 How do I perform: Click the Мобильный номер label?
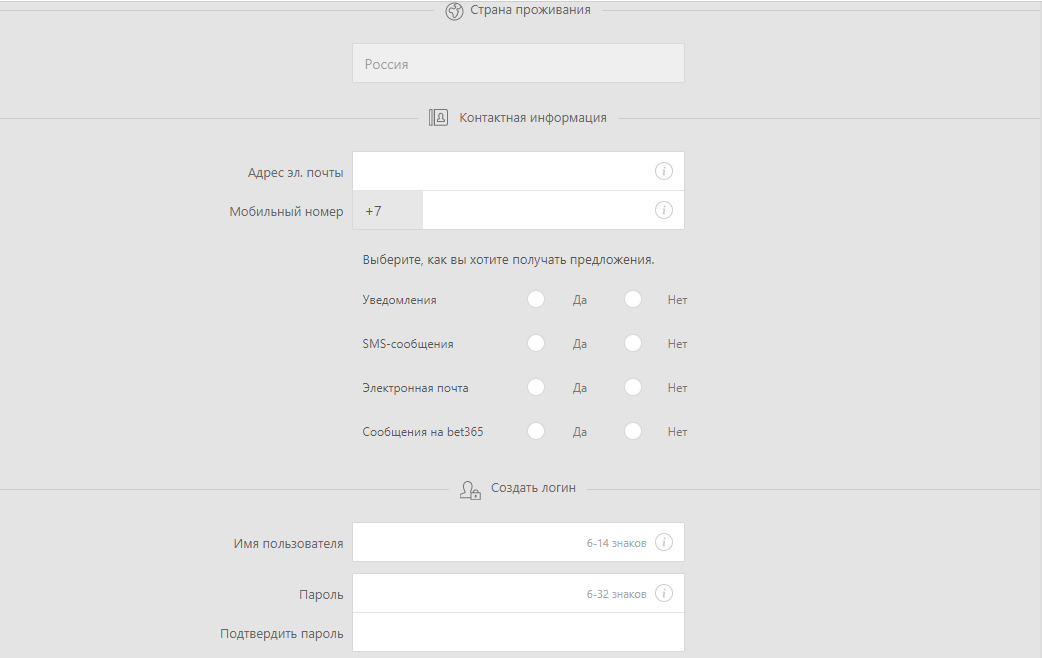coord(286,211)
